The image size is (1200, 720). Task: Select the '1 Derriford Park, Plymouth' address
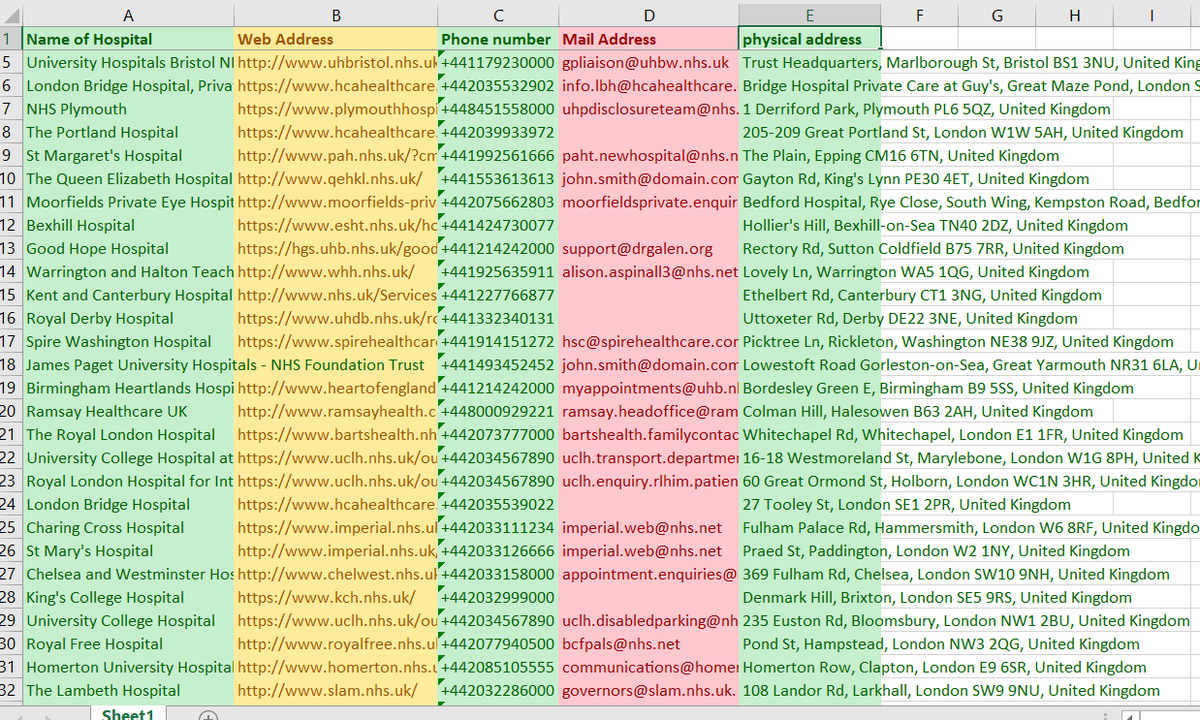point(810,109)
